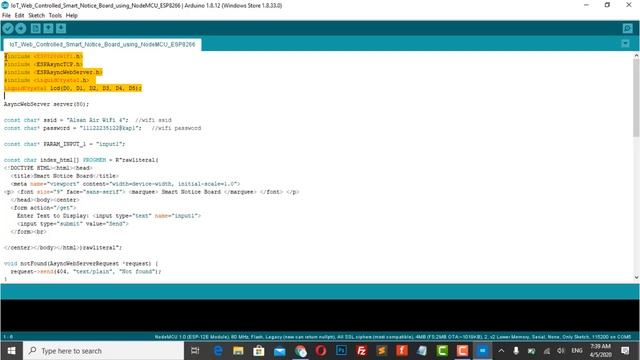Open the Windows Start menu
This screenshot has width=640, height=360.
pyautogui.click(x=11, y=351)
